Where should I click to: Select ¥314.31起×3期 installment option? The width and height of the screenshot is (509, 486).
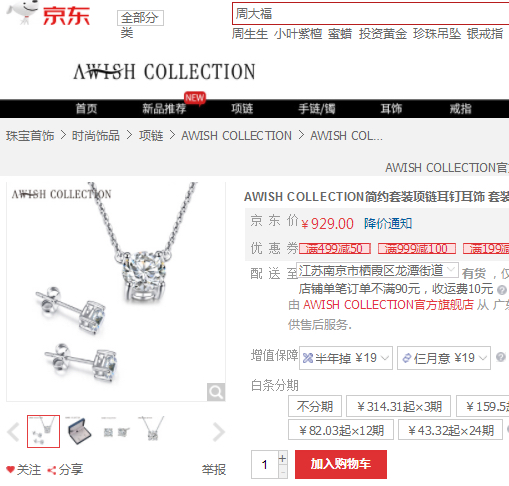coord(399,406)
